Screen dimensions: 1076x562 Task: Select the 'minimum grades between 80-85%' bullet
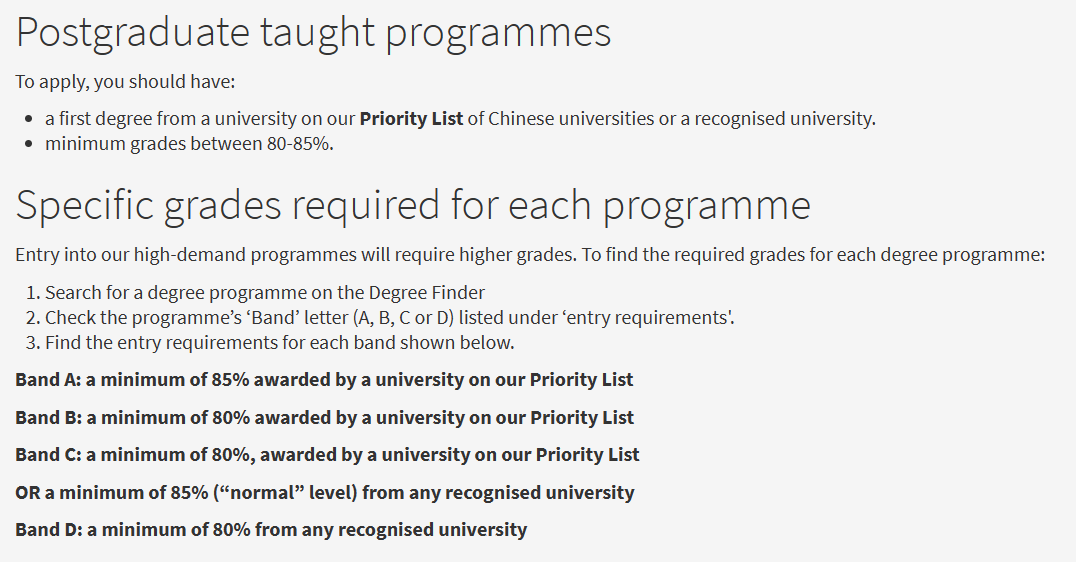click(x=189, y=143)
